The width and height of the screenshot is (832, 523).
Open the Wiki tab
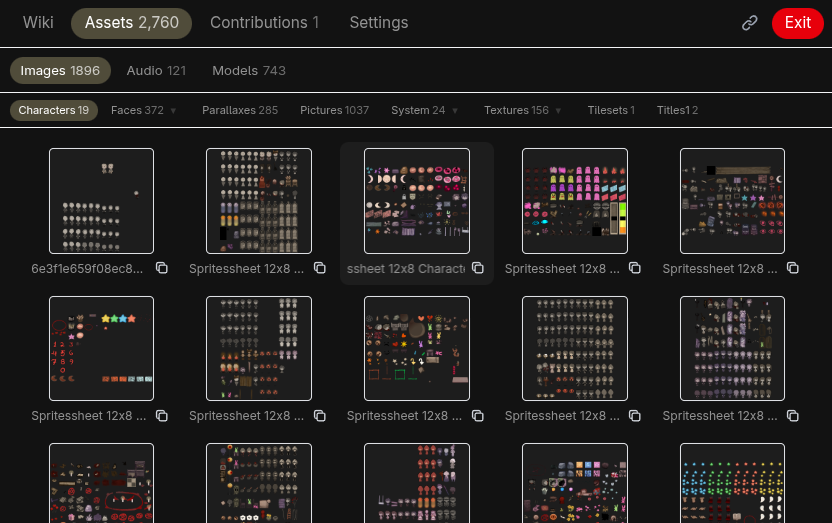click(x=38, y=23)
